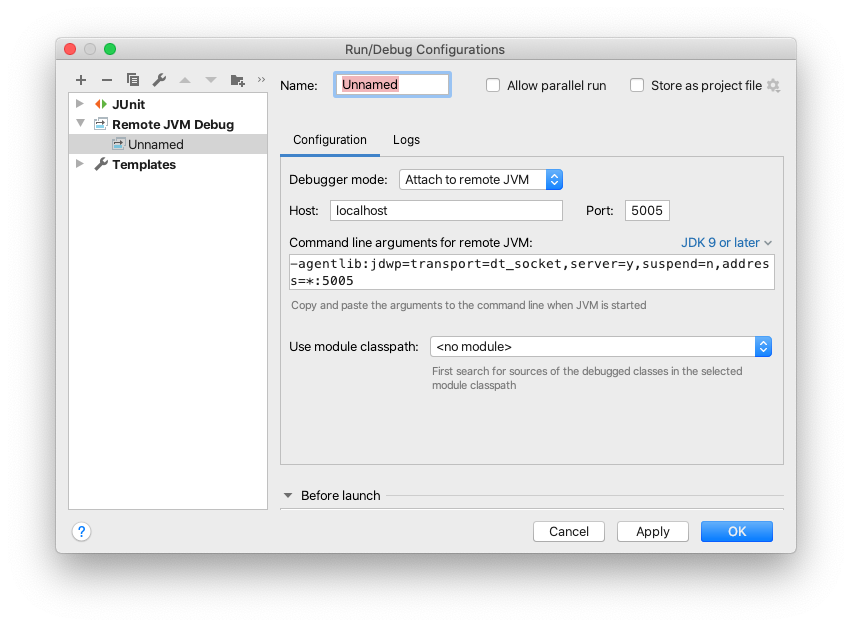Check Store as project file
Viewport: 852px width, 627px height.
637,85
